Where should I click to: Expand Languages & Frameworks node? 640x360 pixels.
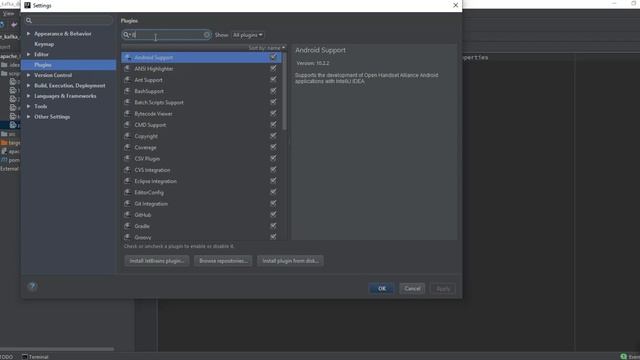coord(29,96)
